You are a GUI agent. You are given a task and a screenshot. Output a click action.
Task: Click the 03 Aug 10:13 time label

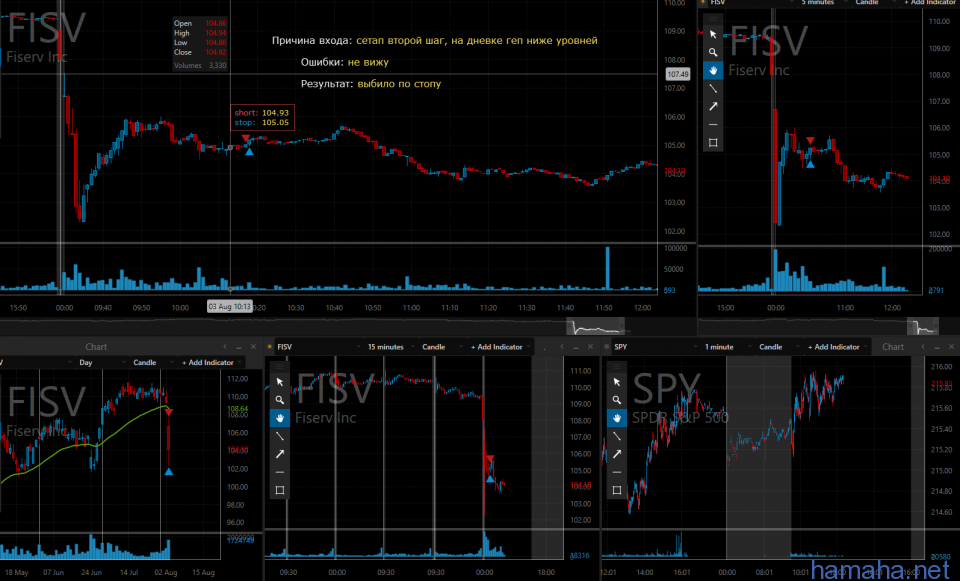[x=230, y=306]
